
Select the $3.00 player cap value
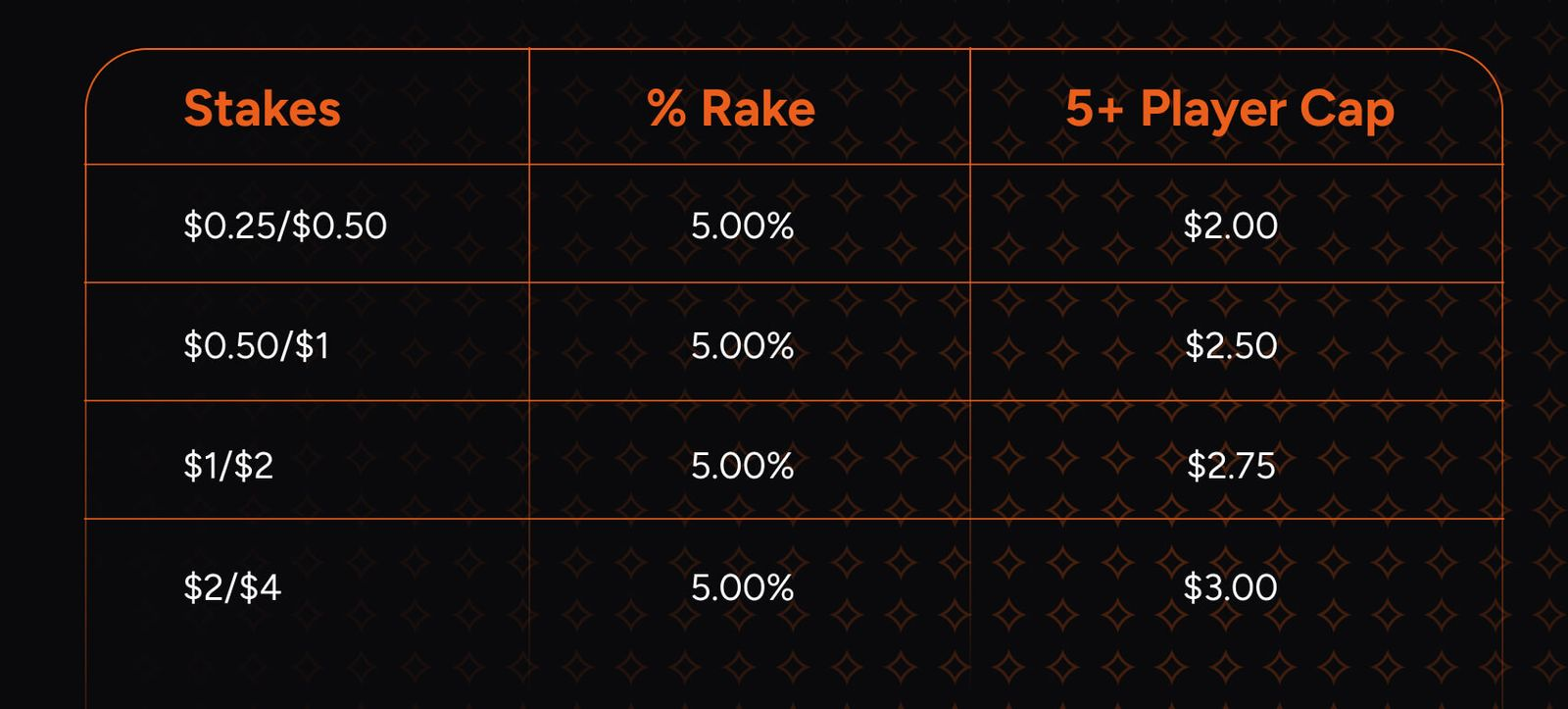click(x=1230, y=587)
